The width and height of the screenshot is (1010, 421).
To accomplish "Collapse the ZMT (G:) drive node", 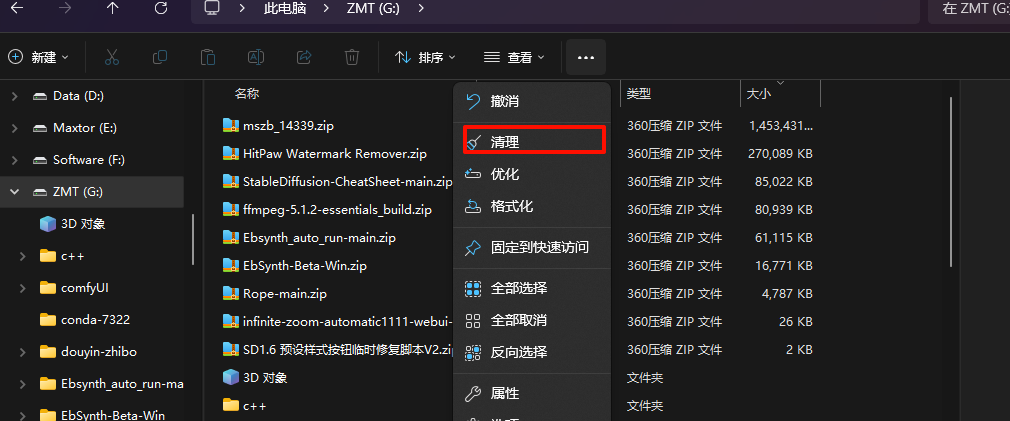I will click(x=13, y=192).
